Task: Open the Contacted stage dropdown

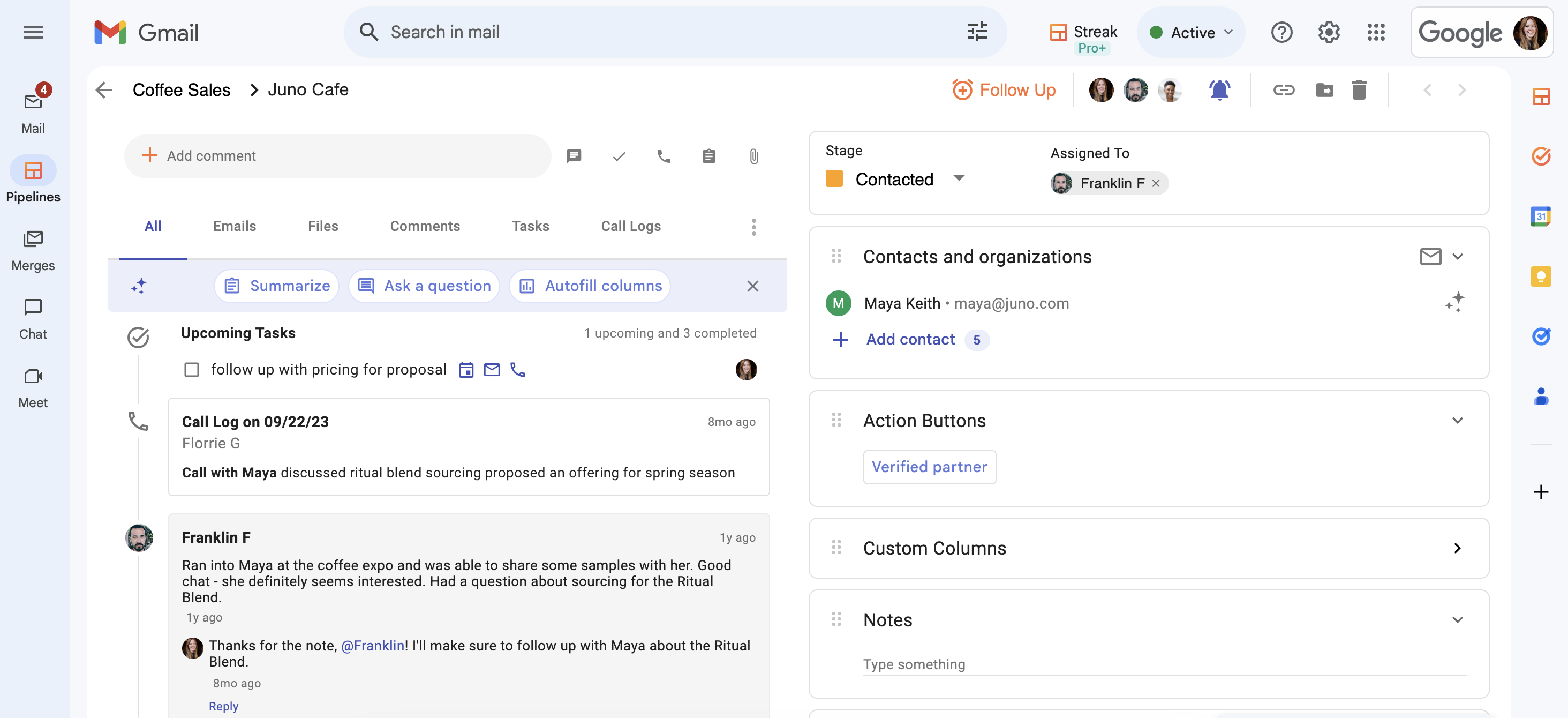Action: (959, 178)
